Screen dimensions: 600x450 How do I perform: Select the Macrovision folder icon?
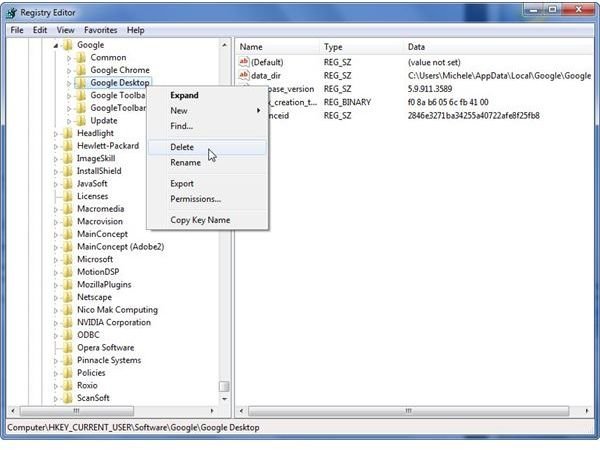click(x=68, y=222)
